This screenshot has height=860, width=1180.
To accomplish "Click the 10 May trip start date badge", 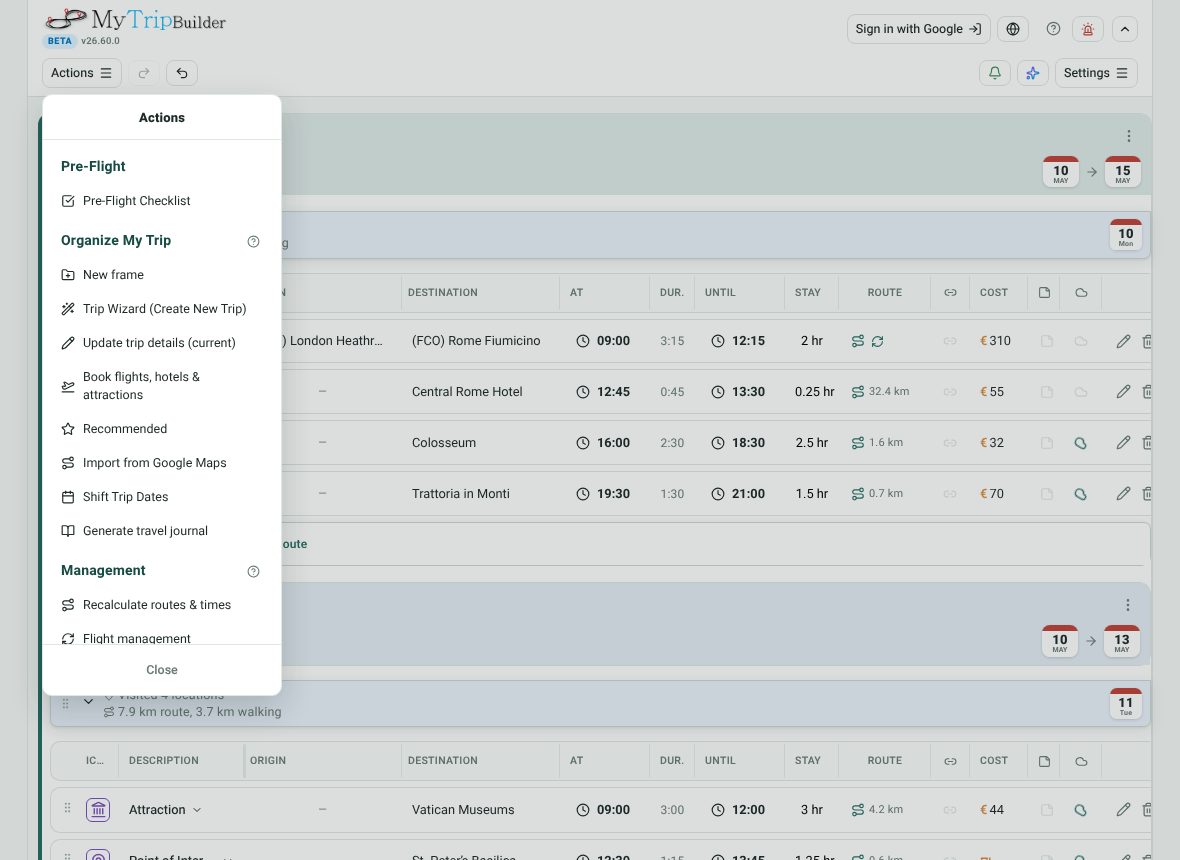I will coord(1060,172).
